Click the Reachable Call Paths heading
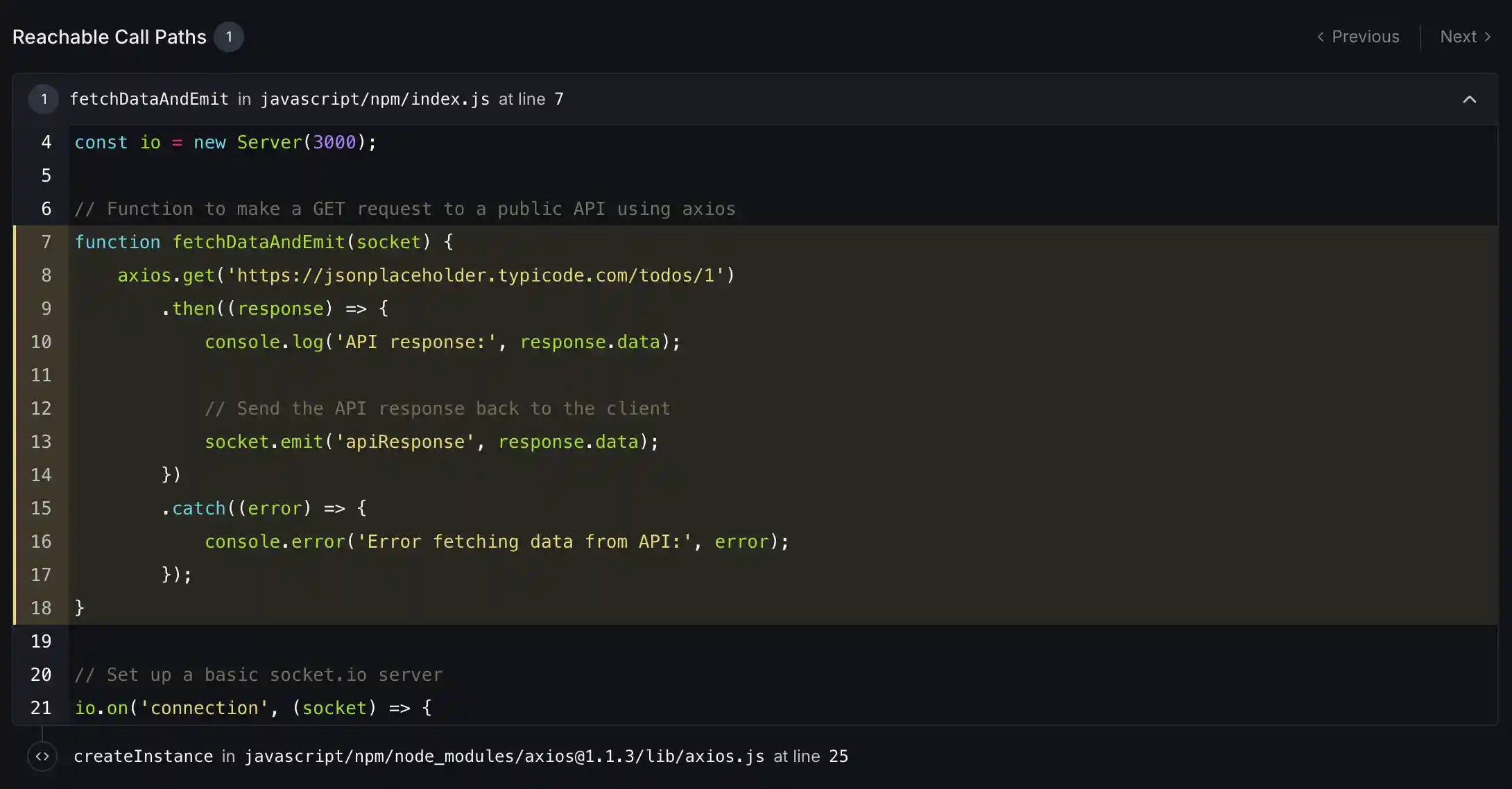This screenshot has width=1512, height=789. [x=110, y=37]
